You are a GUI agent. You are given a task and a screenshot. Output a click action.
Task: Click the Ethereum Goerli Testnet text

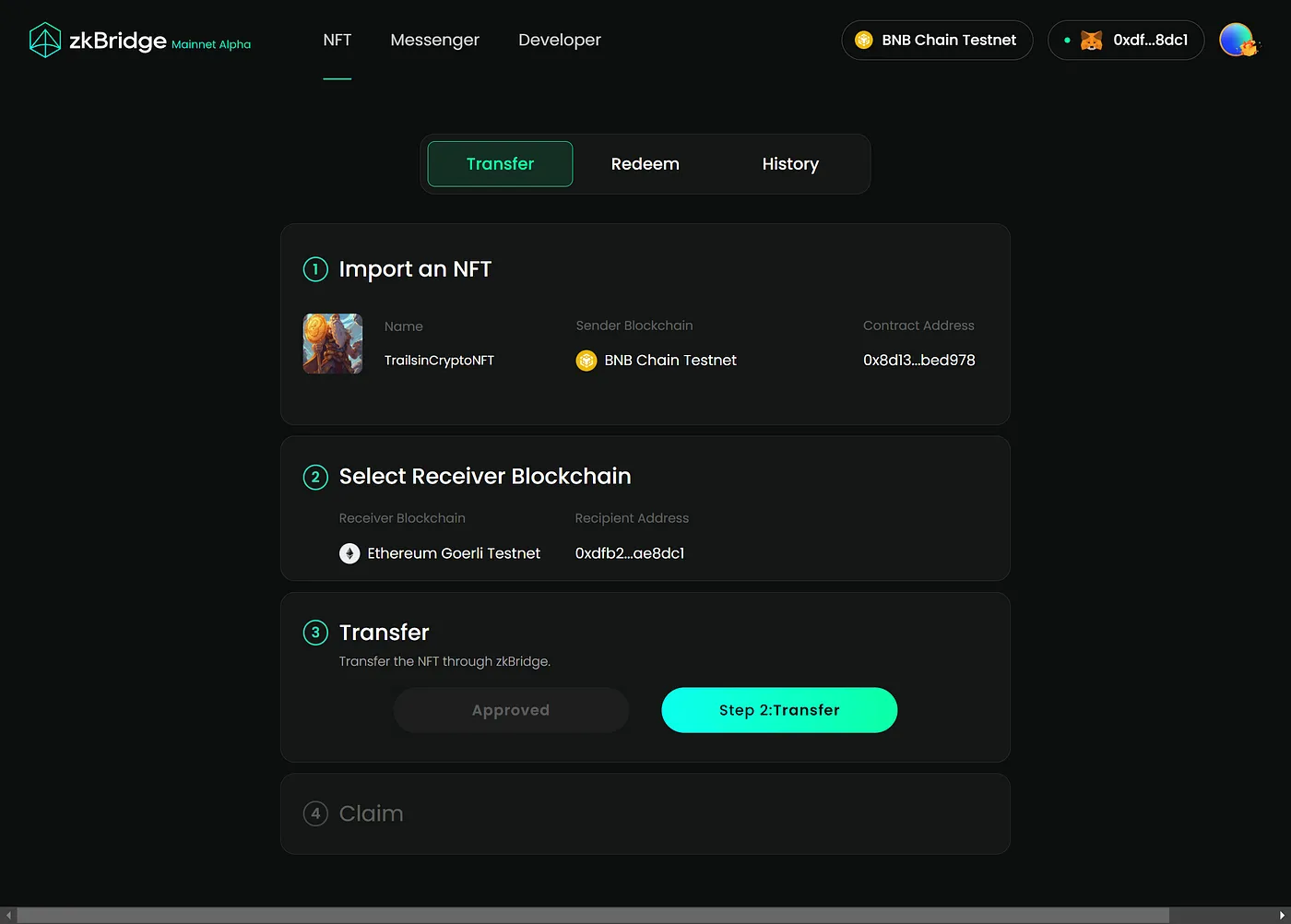click(454, 553)
